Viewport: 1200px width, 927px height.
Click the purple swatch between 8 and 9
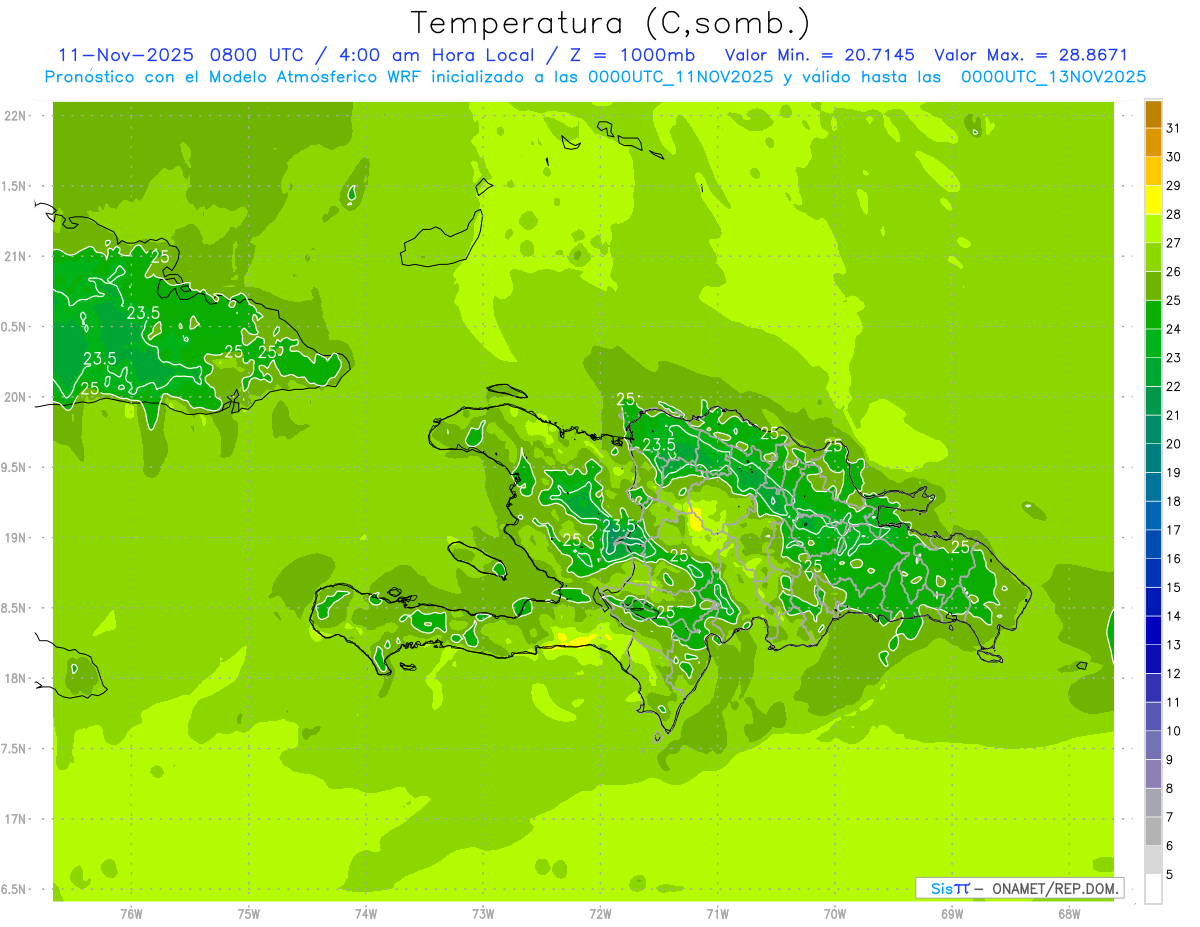click(1153, 774)
